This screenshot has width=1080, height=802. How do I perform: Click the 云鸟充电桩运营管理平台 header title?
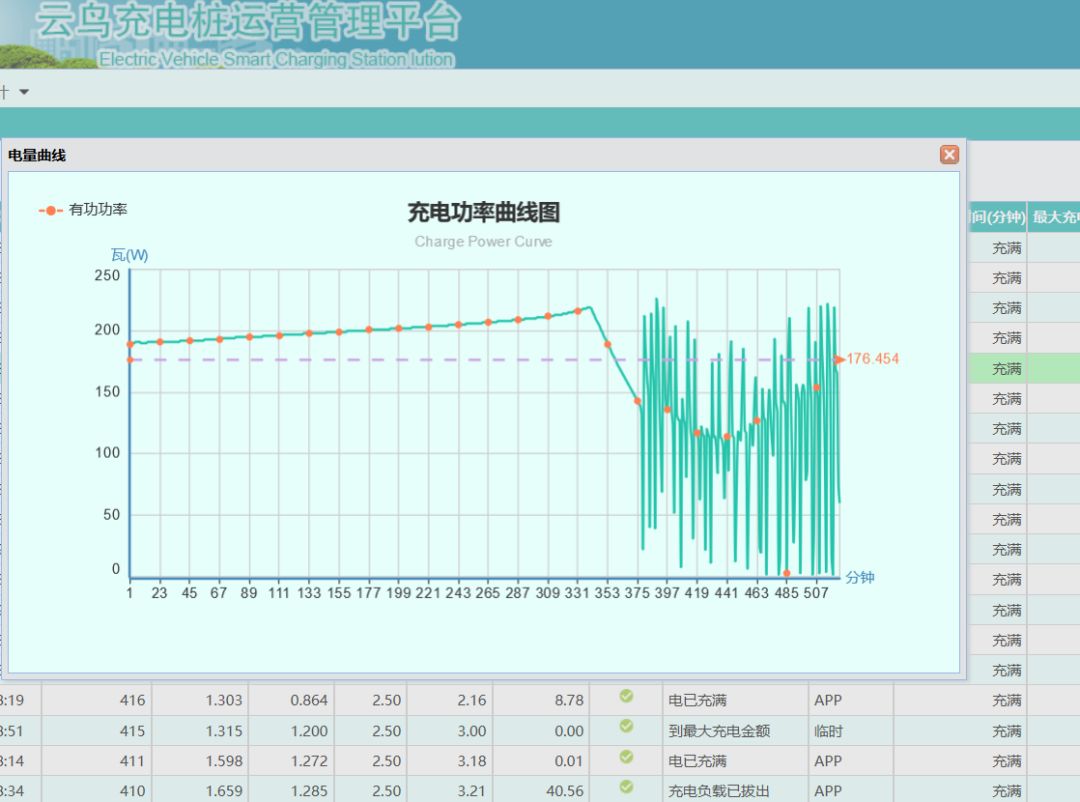248,21
